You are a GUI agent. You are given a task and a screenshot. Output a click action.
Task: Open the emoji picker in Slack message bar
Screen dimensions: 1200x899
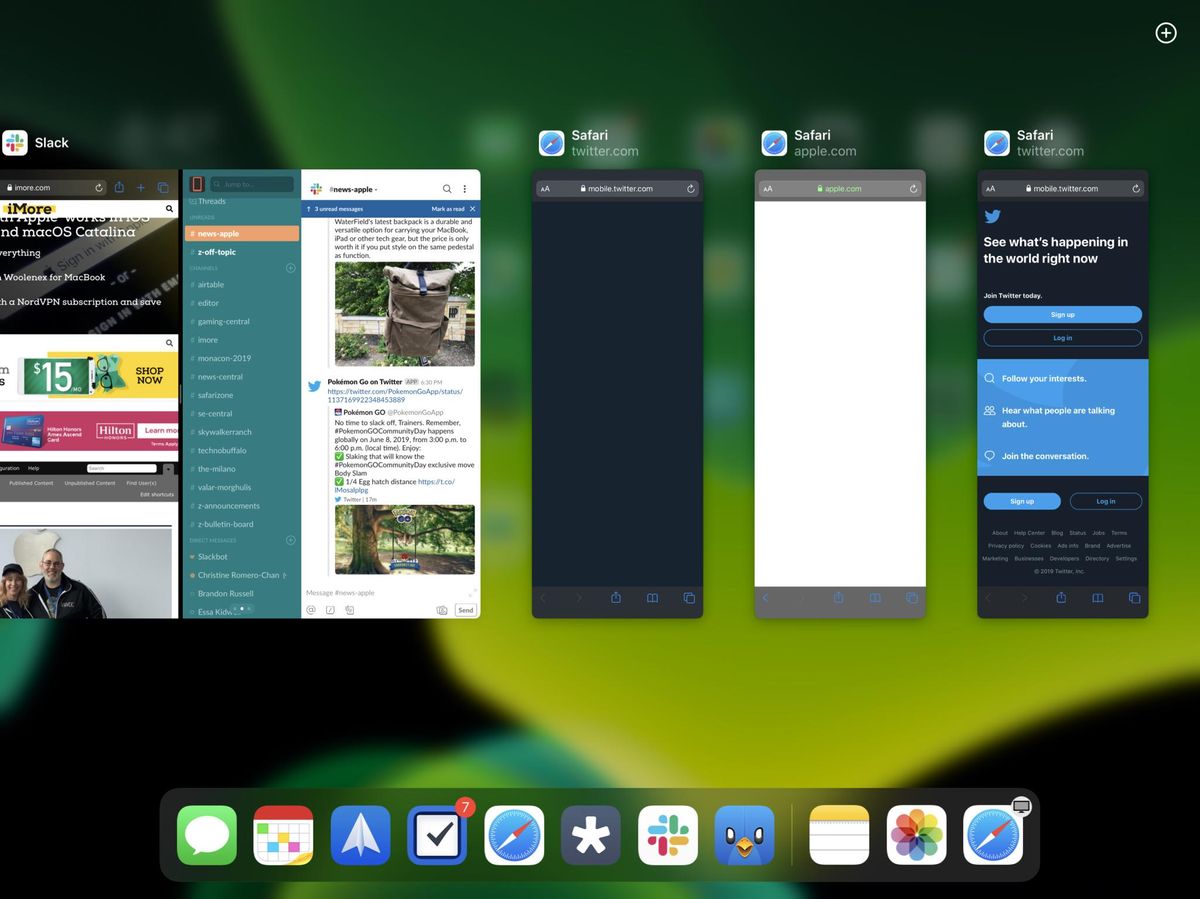[350, 610]
